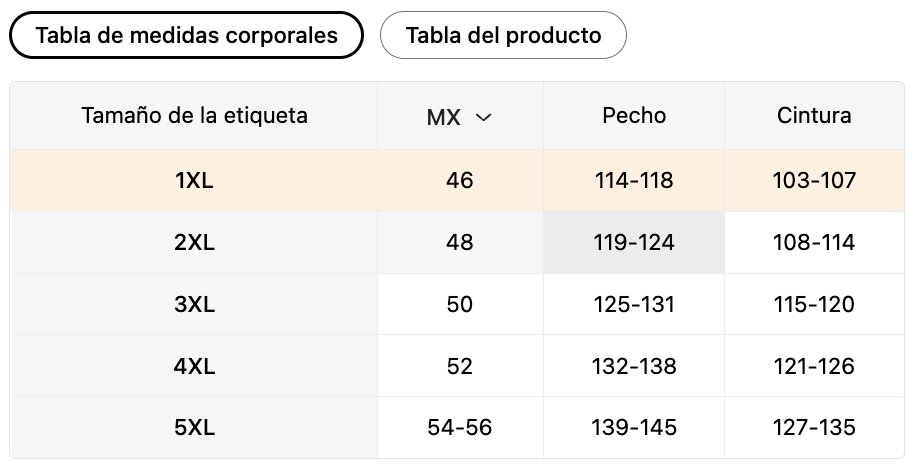
Task: Click the MX size 48 cell
Action: click(x=460, y=242)
